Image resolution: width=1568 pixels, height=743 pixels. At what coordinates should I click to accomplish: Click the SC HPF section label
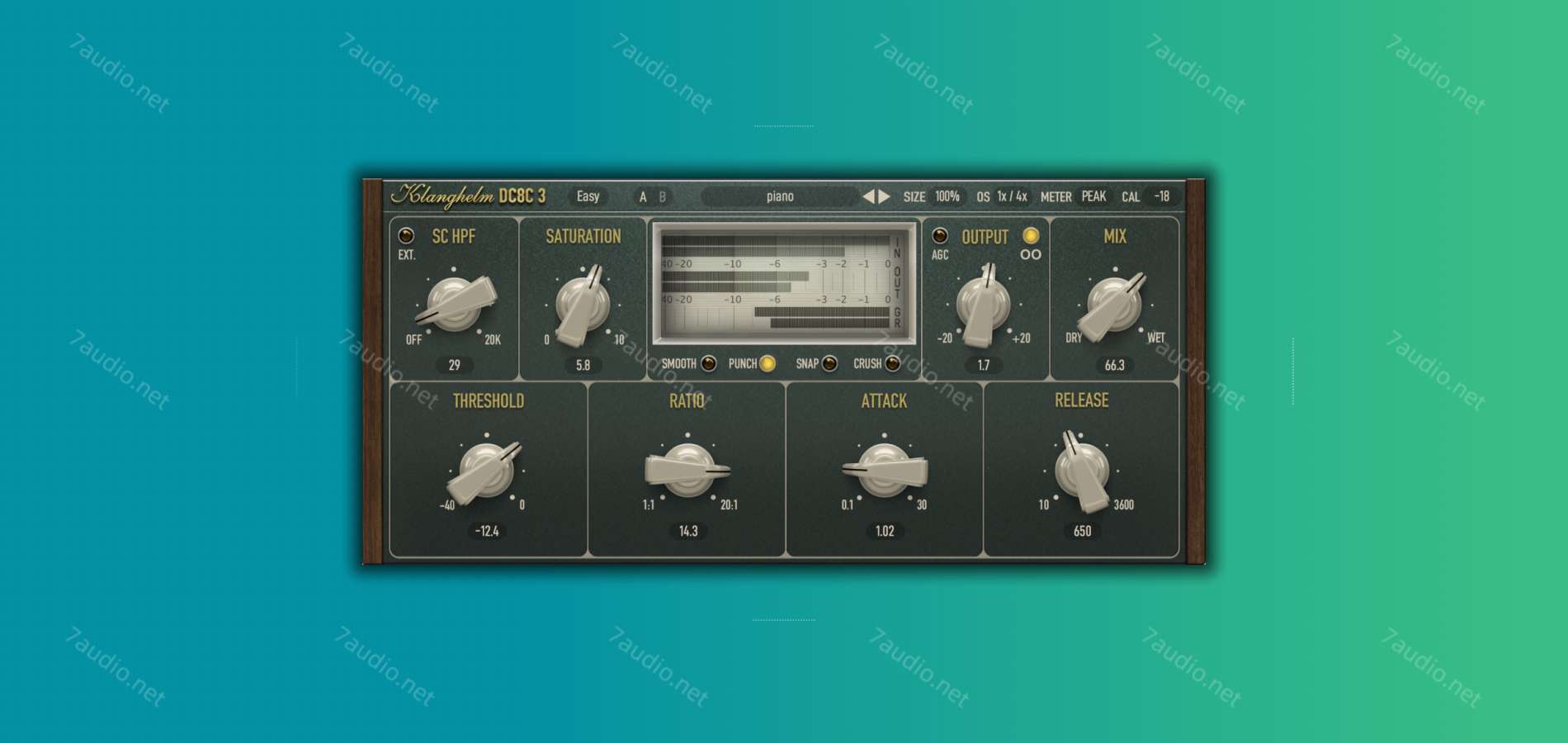[x=454, y=236]
